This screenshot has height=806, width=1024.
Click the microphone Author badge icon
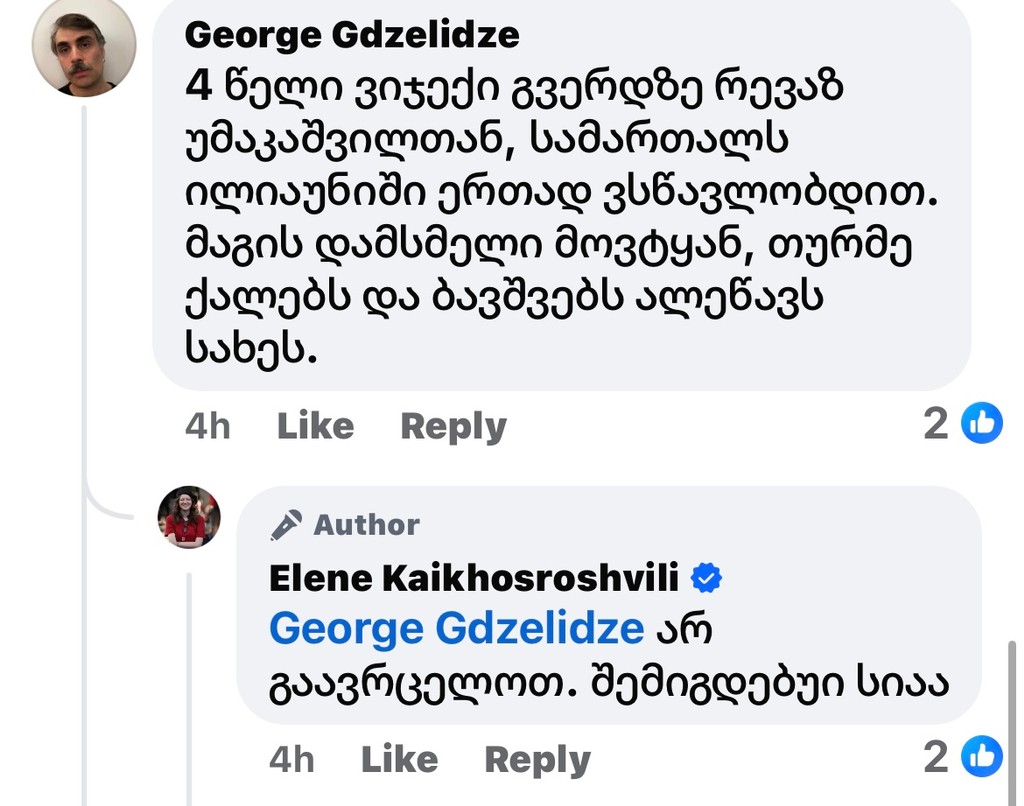click(x=287, y=525)
